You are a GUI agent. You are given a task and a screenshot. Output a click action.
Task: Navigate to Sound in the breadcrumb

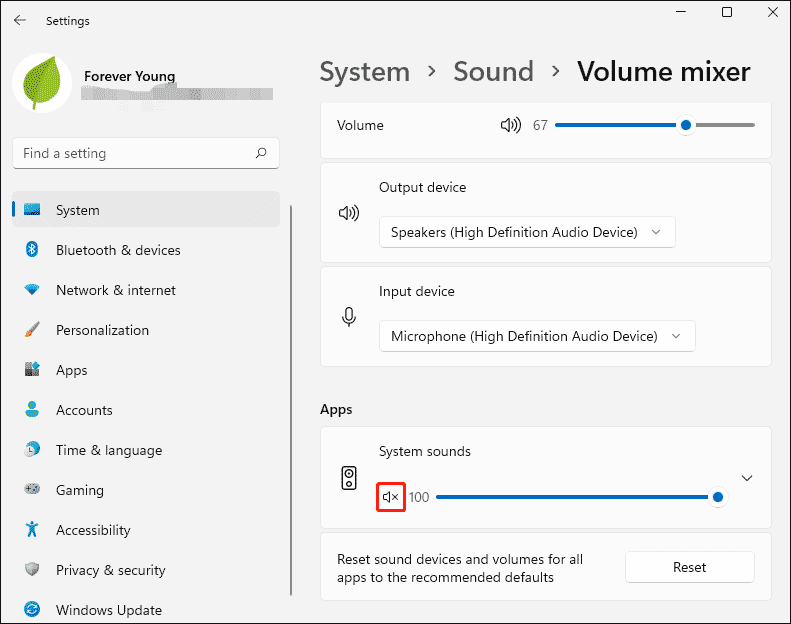tap(493, 72)
